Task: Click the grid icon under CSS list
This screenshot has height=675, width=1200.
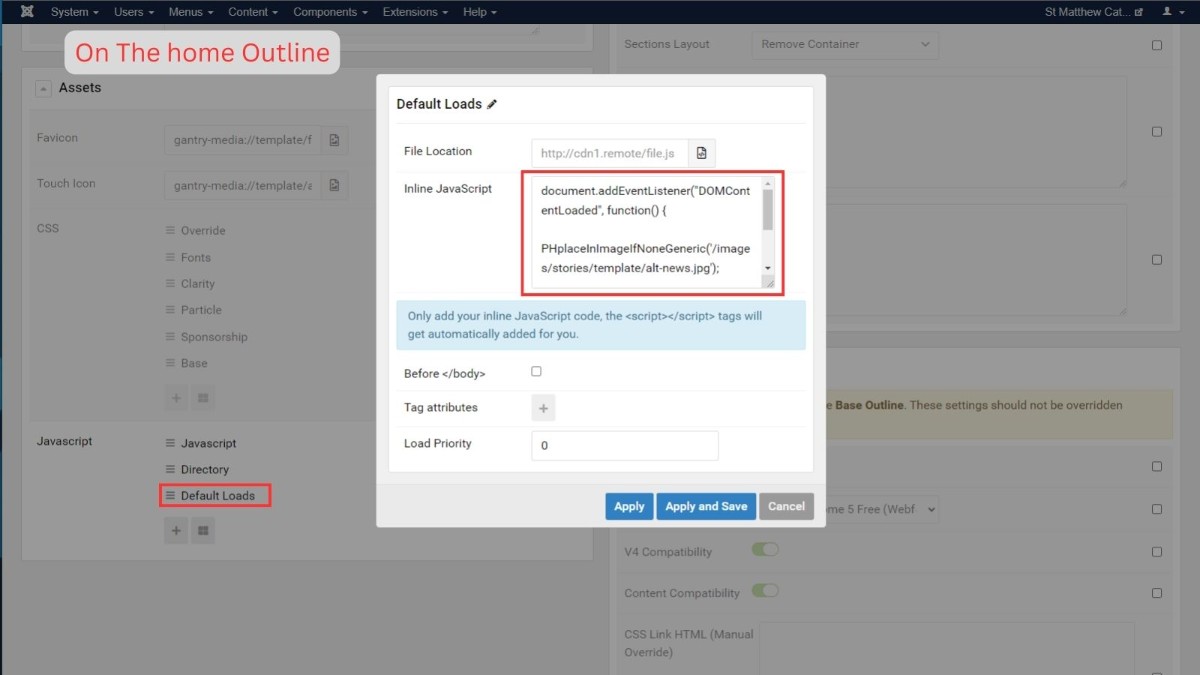Action: point(203,398)
